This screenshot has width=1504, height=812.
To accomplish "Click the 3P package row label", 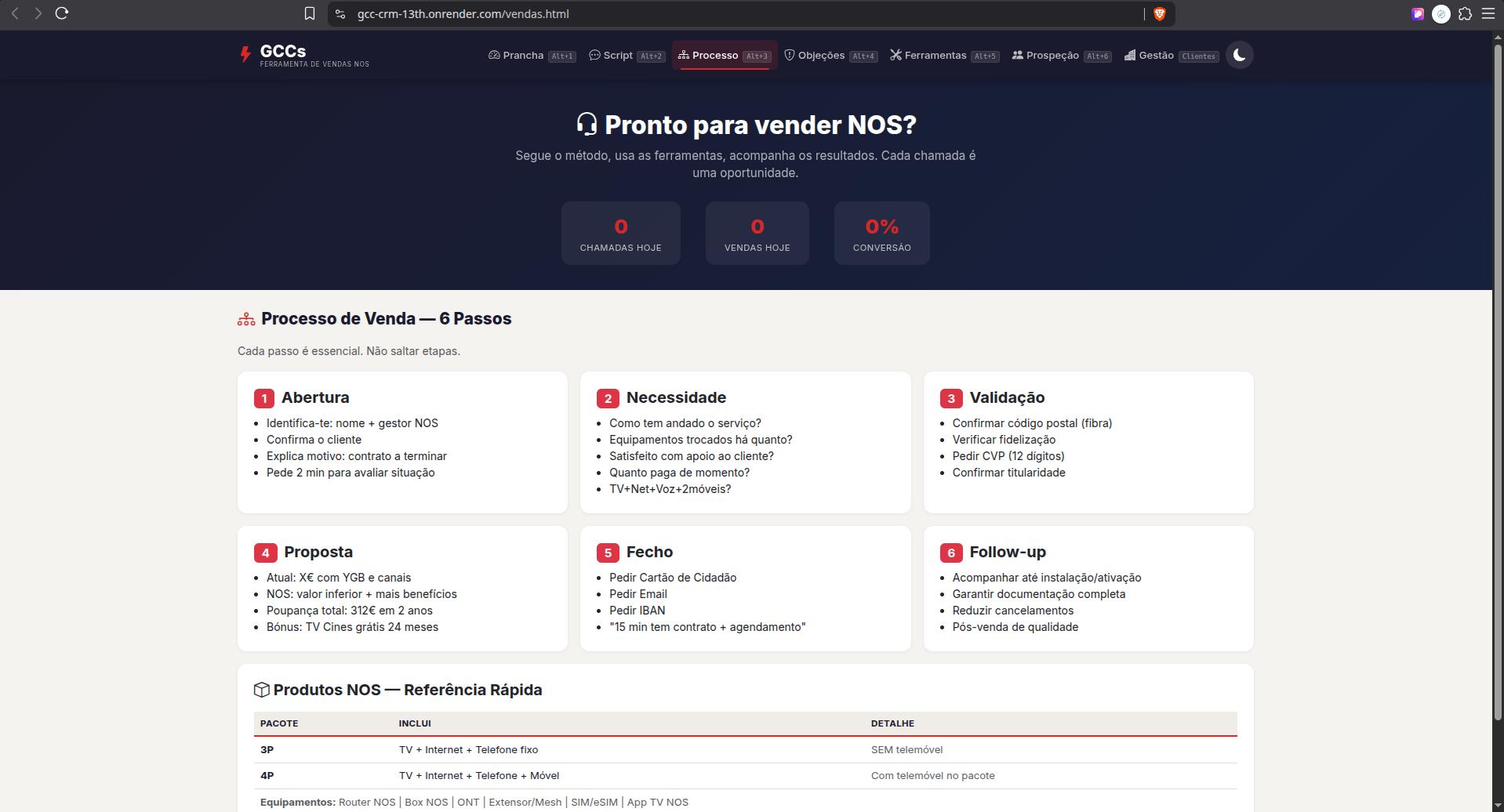I will (267, 749).
